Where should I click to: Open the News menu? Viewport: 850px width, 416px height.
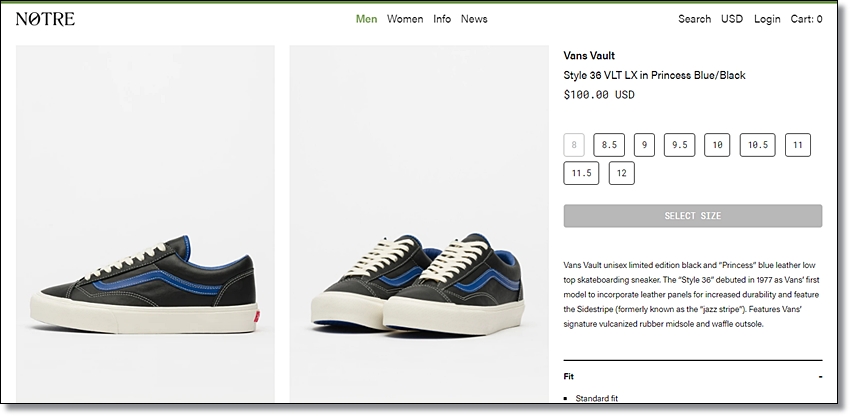tap(474, 19)
